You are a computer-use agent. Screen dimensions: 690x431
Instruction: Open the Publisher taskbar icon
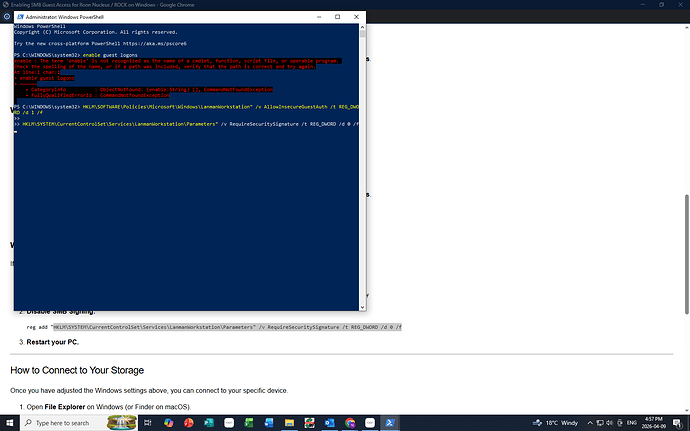209,423
